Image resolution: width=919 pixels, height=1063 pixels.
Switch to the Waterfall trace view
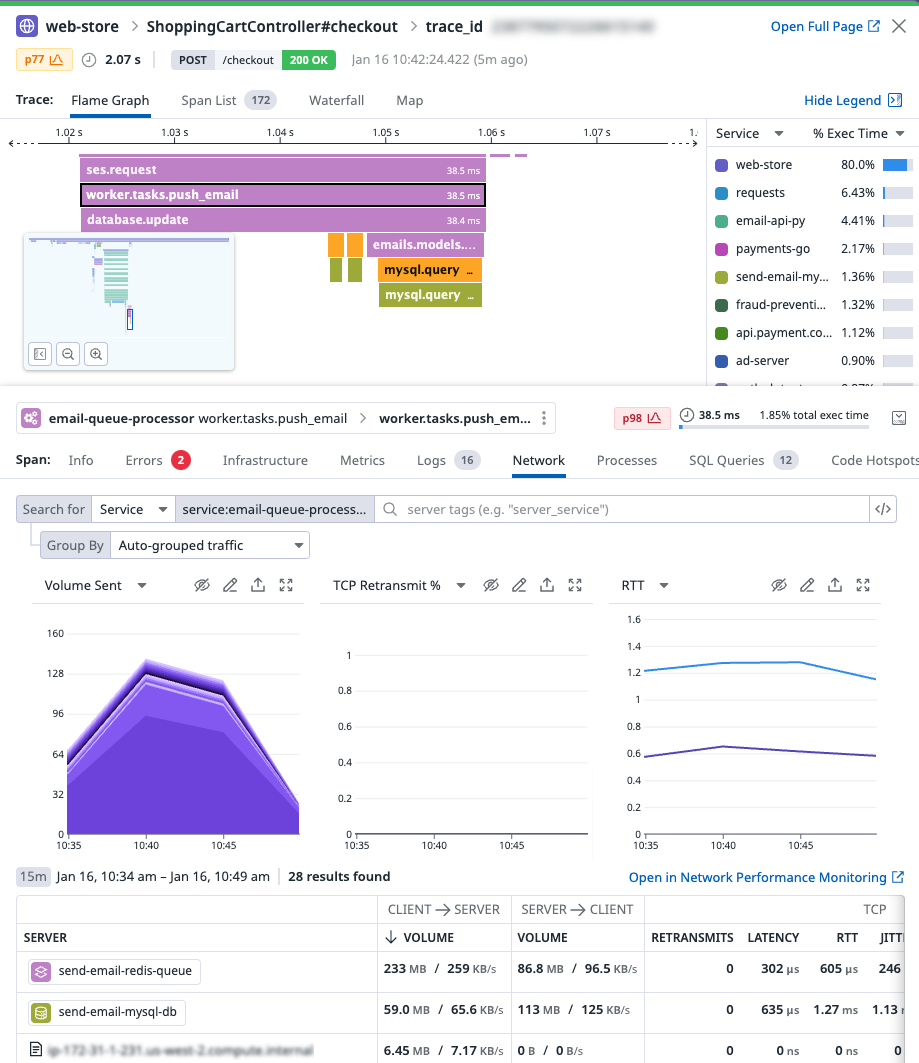pyautogui.click(x=336, y=100)
